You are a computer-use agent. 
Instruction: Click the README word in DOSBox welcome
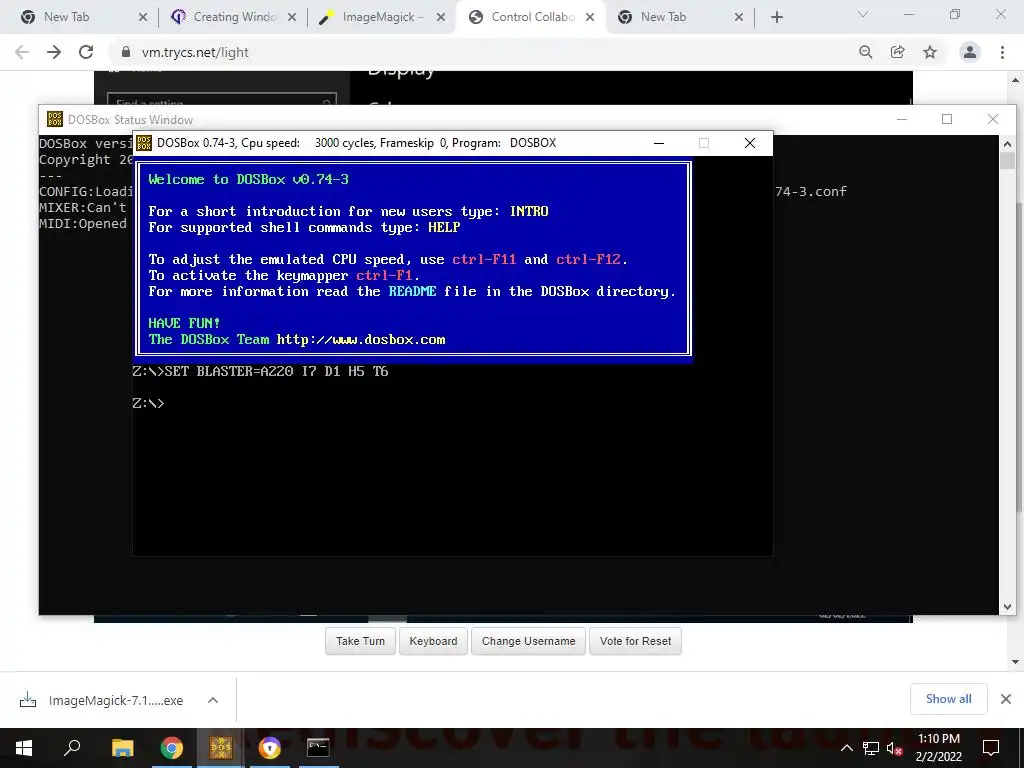[x=412, y=291]
